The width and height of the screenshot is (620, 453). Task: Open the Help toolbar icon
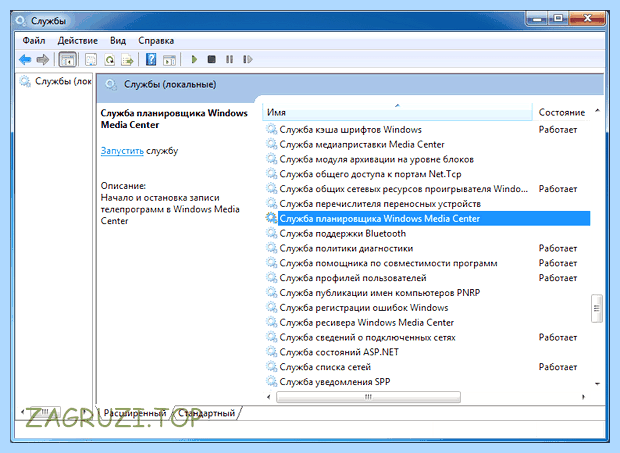pos(151,60)
